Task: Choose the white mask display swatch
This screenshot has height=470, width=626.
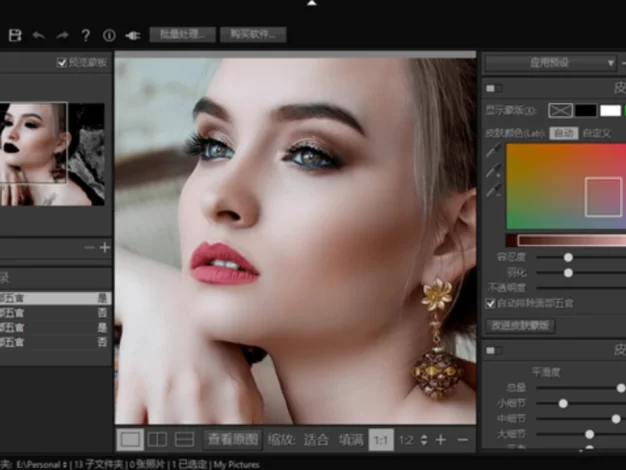Action: (x=610, y=111)
